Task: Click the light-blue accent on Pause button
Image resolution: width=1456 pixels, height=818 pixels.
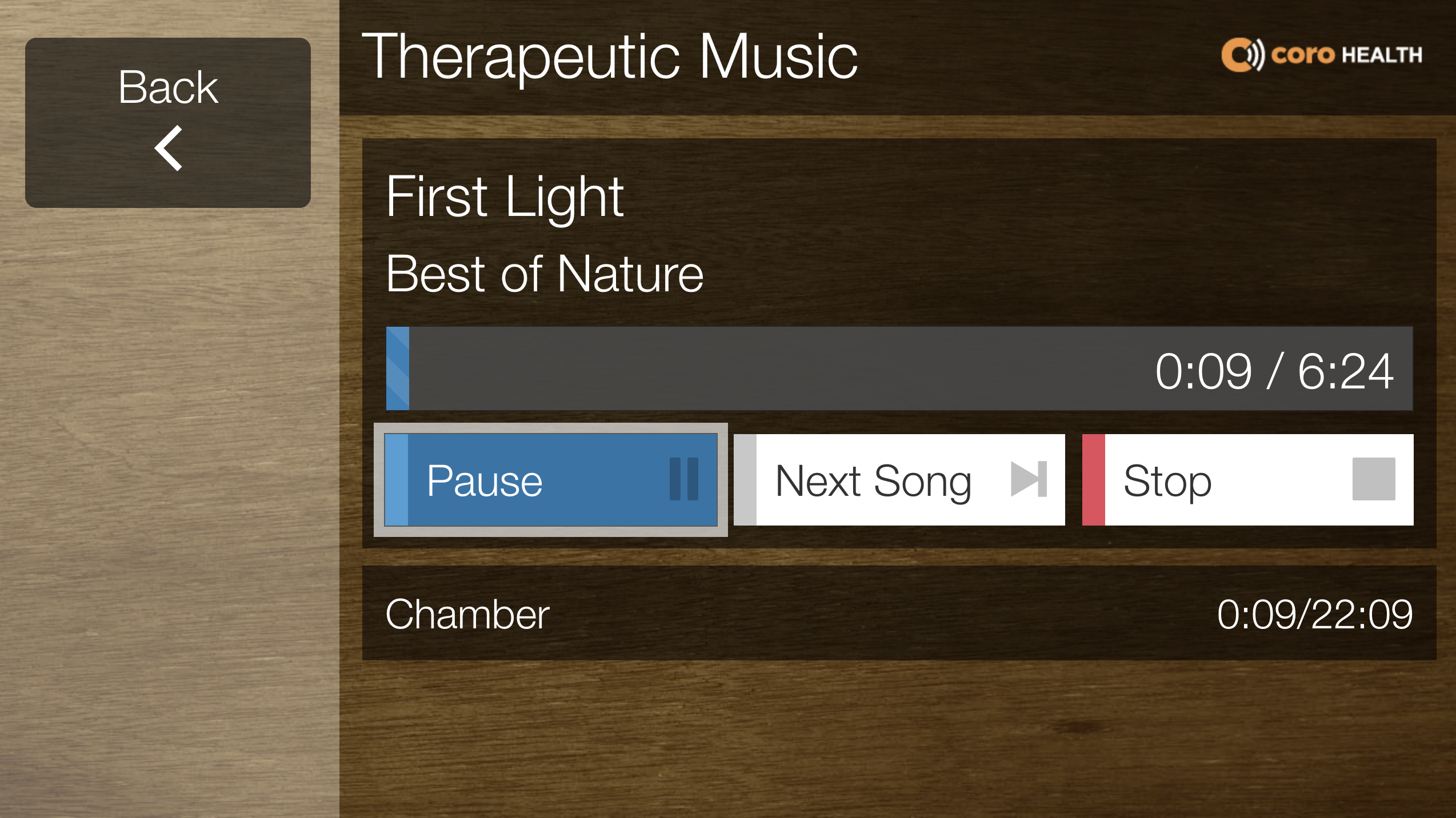Action: pos(397,480)
